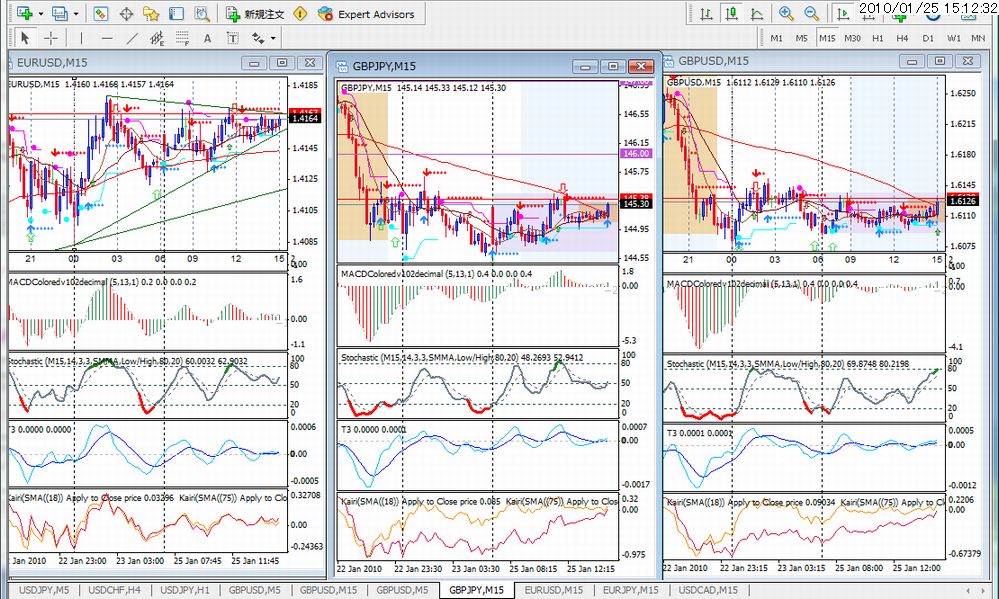
Task: Open the chart profiles icon
Action: click(60, 13)
